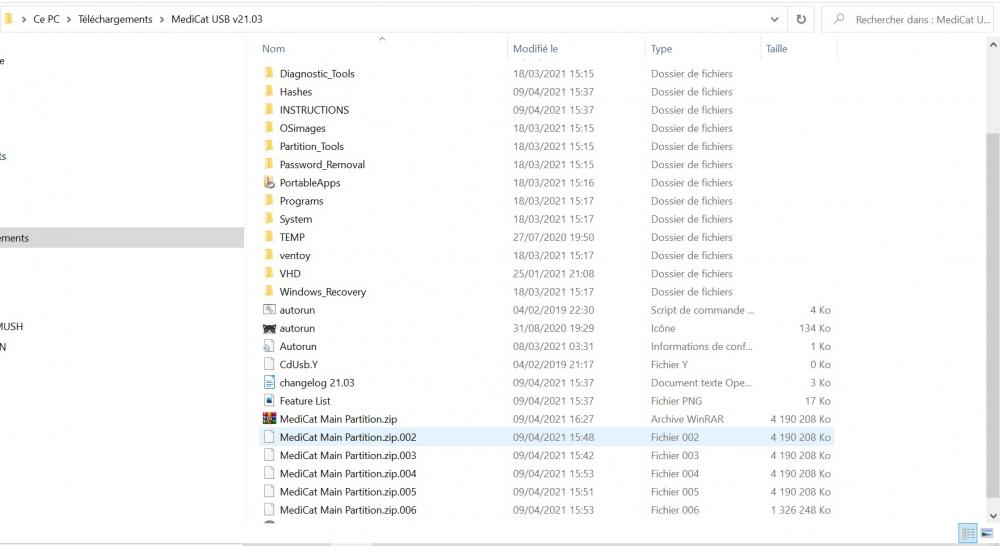Click the vertical scrollbar of file list
The height and width of the screenshot is (546, 1000).
click(x=992, y=300)
